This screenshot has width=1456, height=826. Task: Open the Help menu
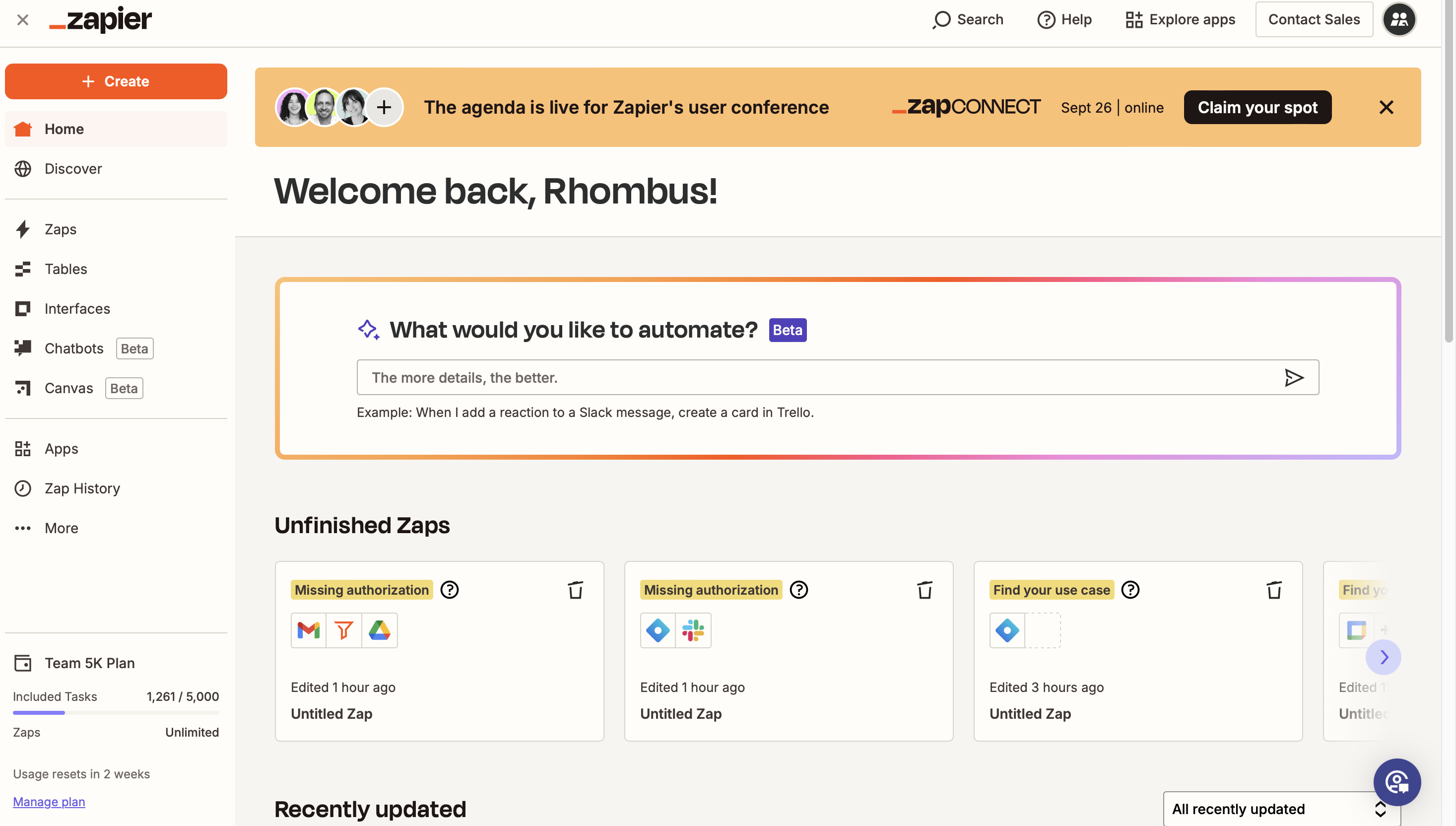coord(1064,19)
